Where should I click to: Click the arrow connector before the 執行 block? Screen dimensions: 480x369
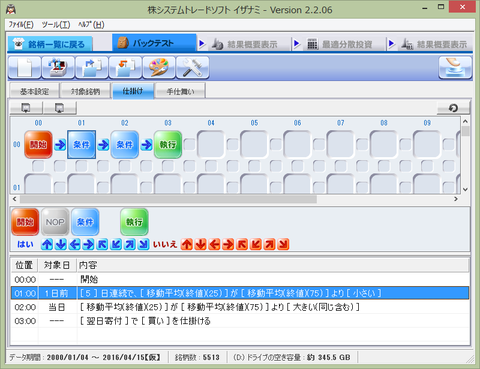146,145
